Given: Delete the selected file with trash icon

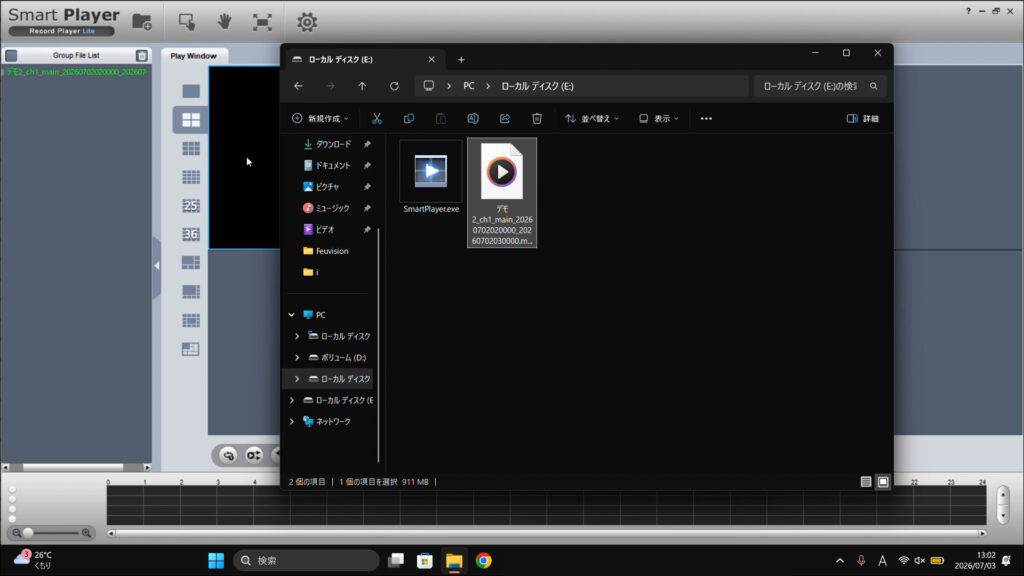Looking at the screenshot, I should pyautogui.click(x=537, y=118).
